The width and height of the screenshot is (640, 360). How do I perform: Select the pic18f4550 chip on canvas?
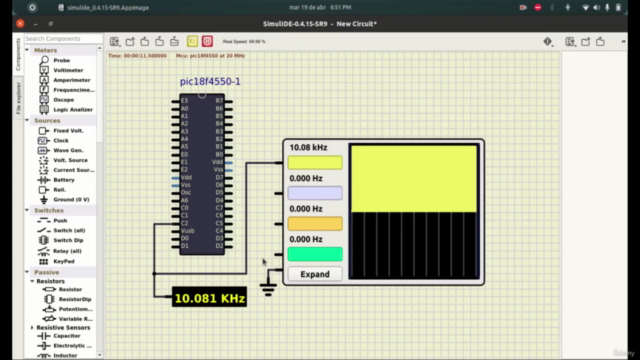pos(202,174)
